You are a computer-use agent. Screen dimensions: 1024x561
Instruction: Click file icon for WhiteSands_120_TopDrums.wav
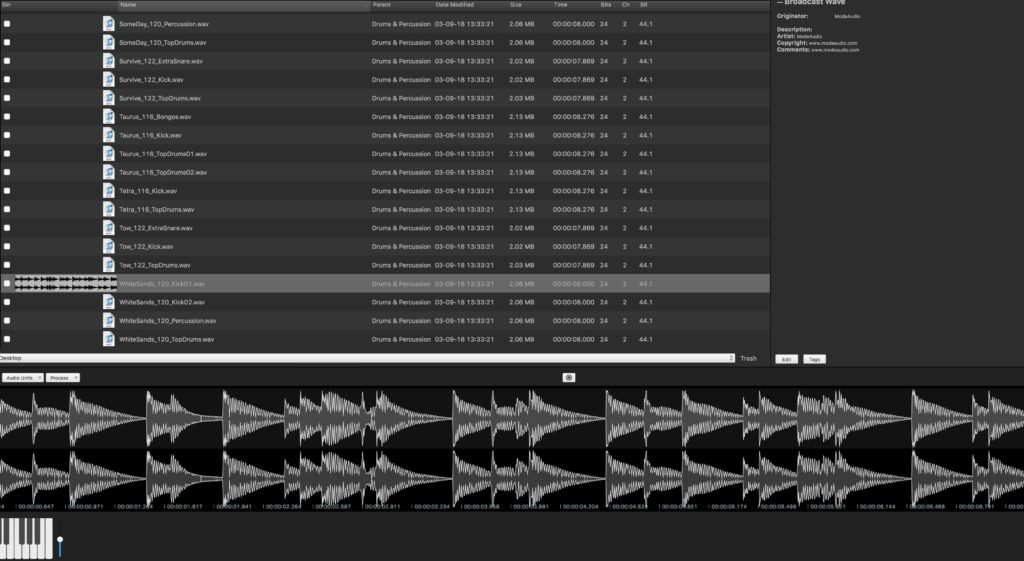[108, 340]
